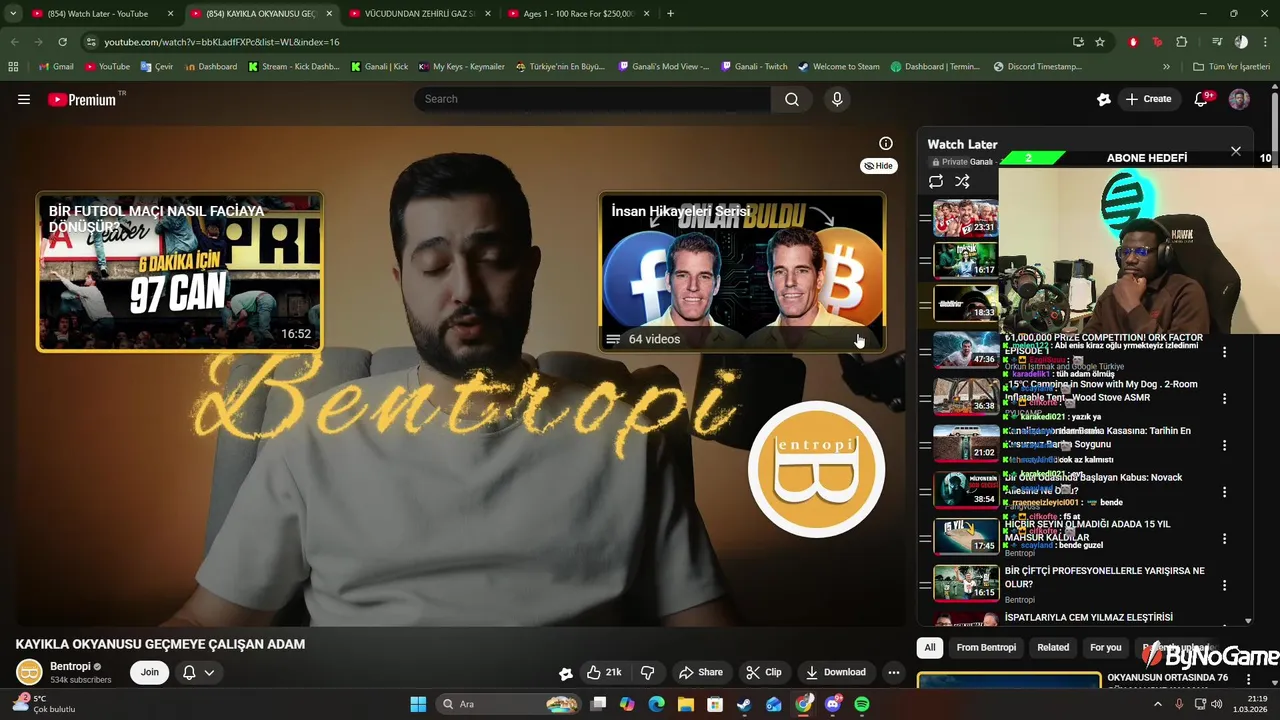Open options for HİÇBİR ŞEYİN OLMADIĞI ADADA video

pos(1224,539)
